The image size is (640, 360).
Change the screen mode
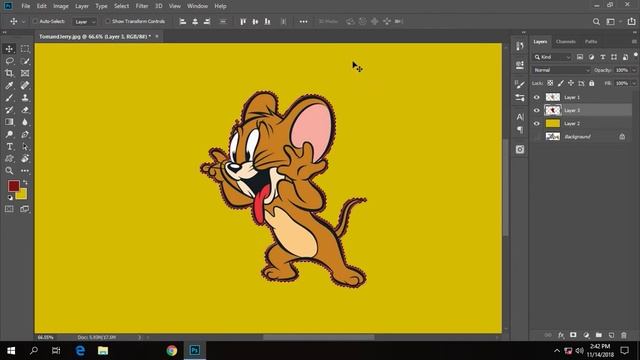click(x=24, y=209)
